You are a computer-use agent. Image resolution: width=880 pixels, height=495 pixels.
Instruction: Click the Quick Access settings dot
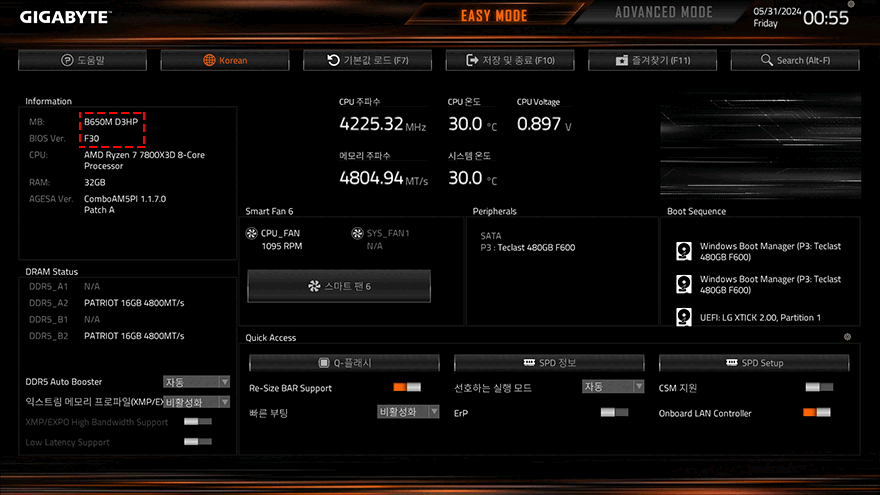pyautogui.click(x=847, y=337)
